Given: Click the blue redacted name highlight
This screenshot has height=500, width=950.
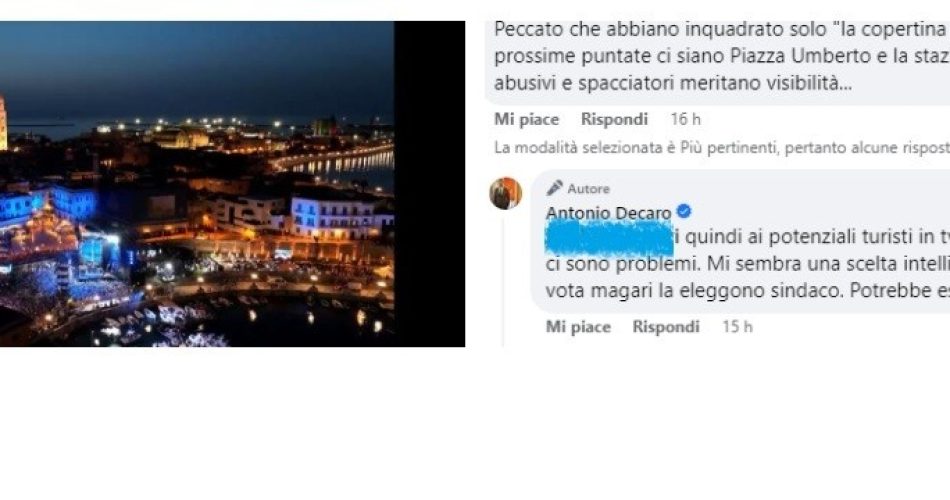Looking at the screenshot, I should [x=610, y=238].
